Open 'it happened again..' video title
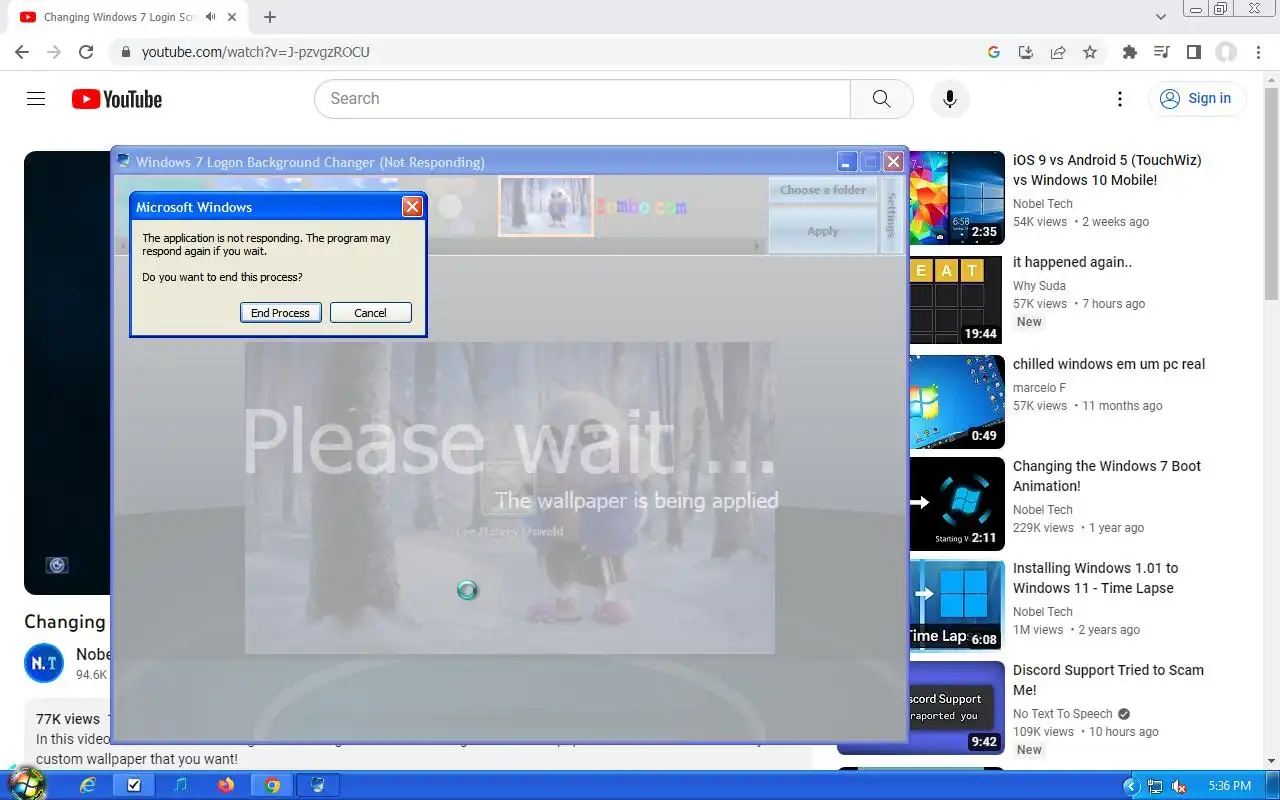 (1072, 262)
